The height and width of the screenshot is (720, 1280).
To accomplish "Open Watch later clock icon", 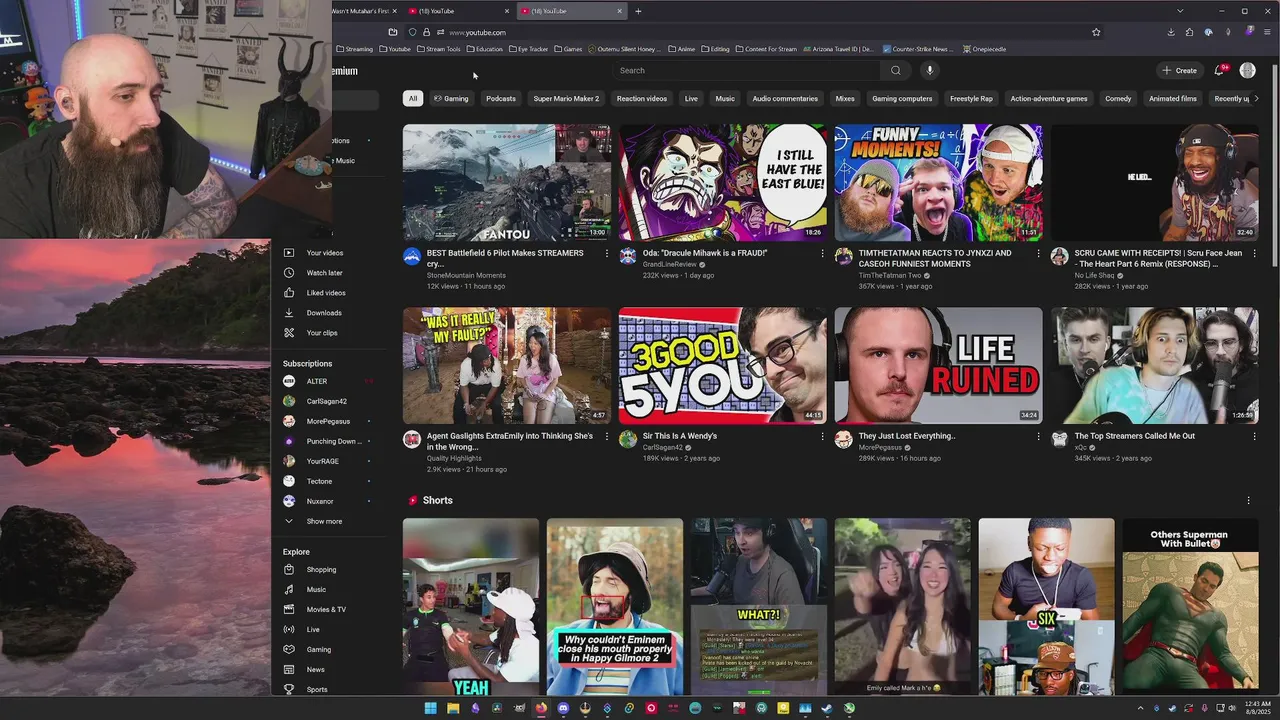I will pos(289,273).
